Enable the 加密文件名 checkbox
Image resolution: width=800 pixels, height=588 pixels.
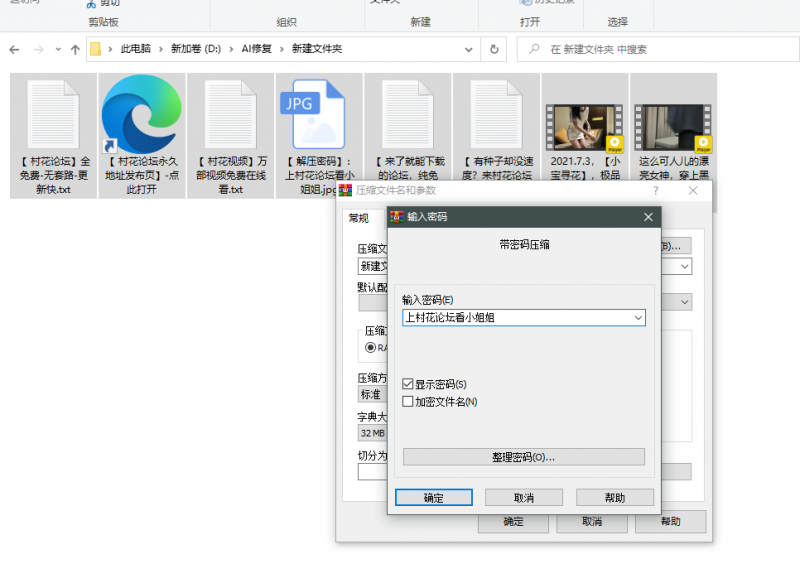[x=408, y=402]
